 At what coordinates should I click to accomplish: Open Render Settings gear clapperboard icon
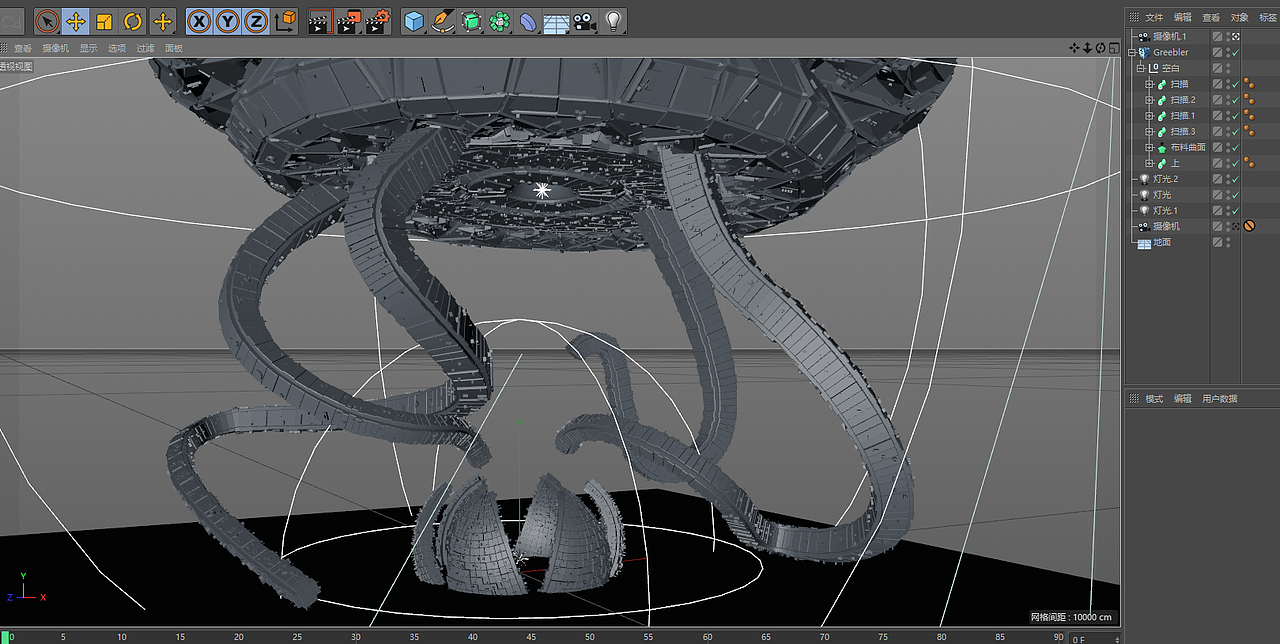[x=378, y=21]
